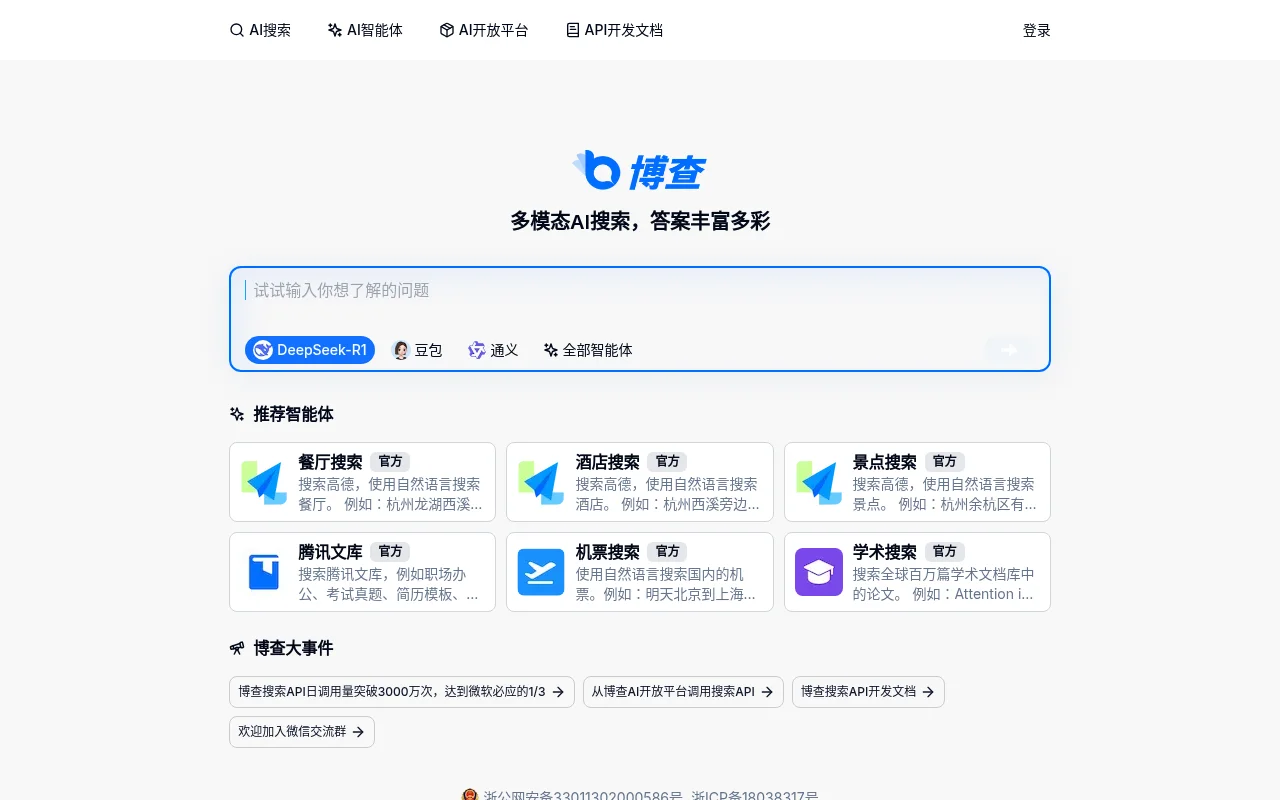Click the search input field
Image resolution: width=1280 pixels, height=800 pixels.
[639, 290]
